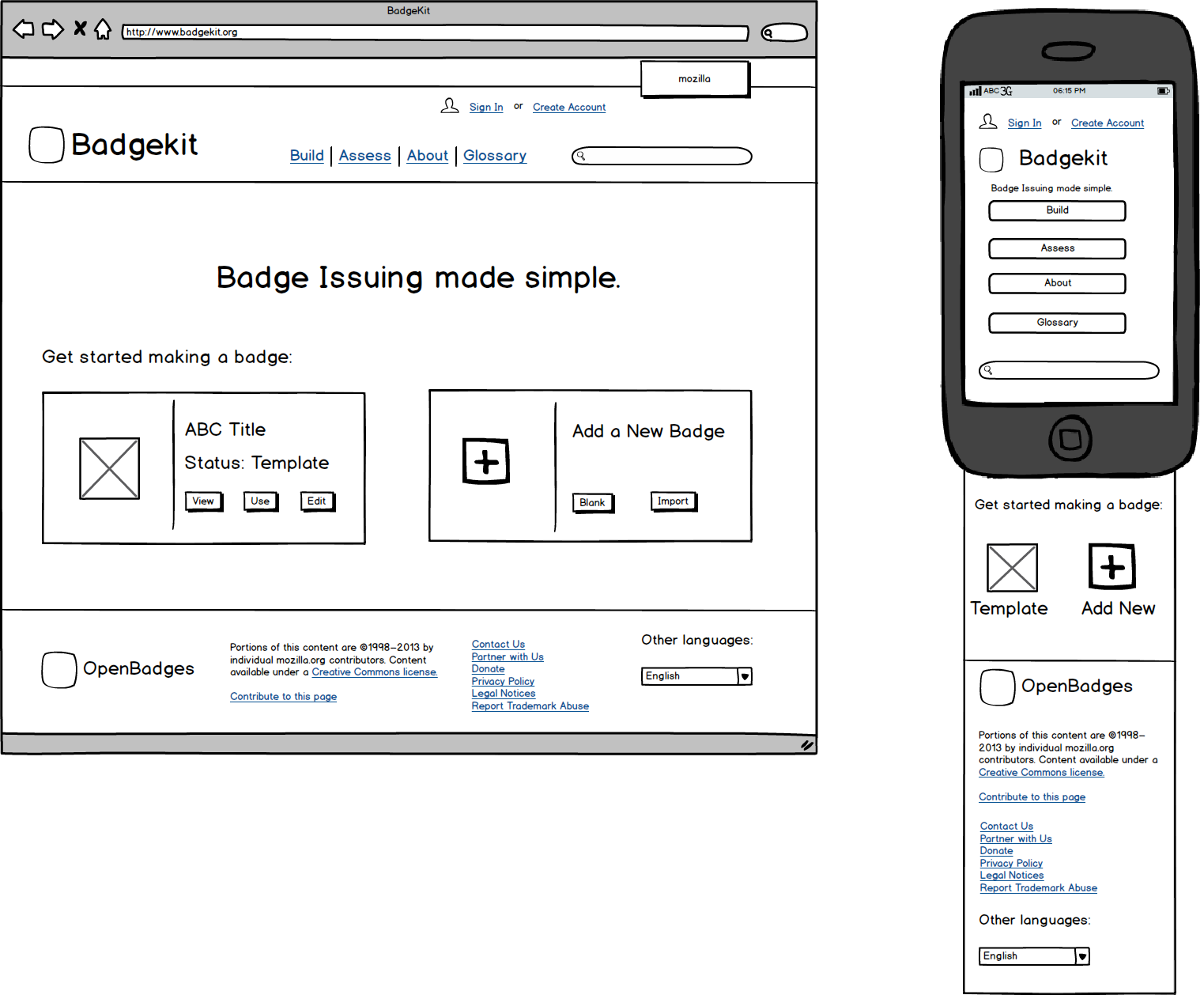Click the browser home icon
Screen dimensions: 1204x995
coord(103,29)
